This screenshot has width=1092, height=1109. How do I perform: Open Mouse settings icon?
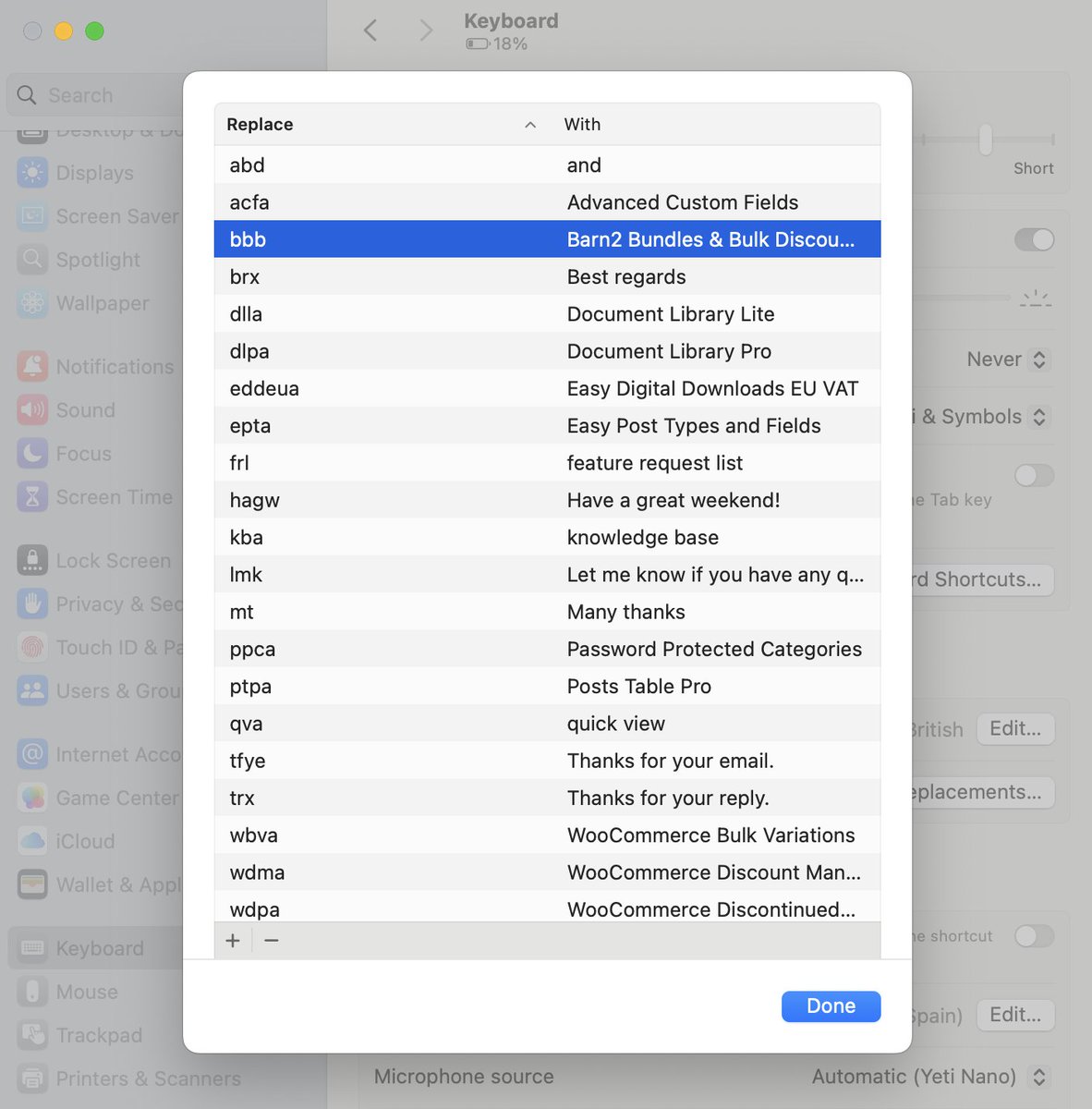coord(32,993)
